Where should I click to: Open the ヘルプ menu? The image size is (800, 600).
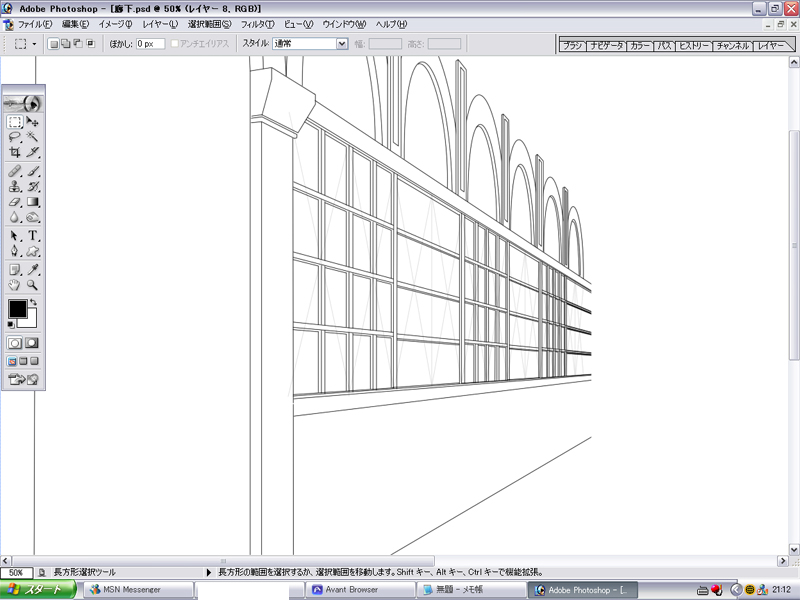pyautogui.click(x=391, y=24)
